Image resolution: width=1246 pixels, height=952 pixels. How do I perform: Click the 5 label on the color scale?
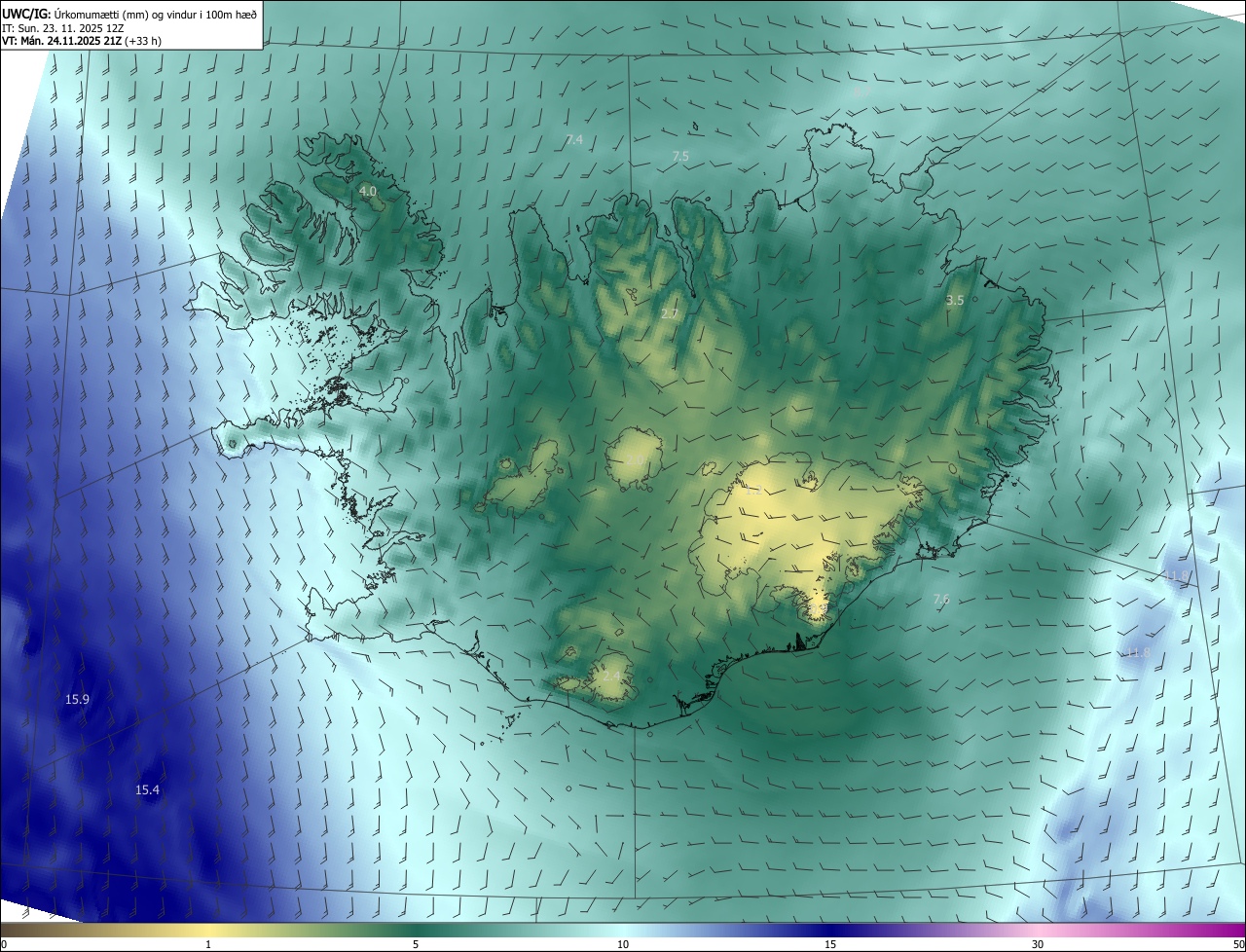(x=416, y=945)
